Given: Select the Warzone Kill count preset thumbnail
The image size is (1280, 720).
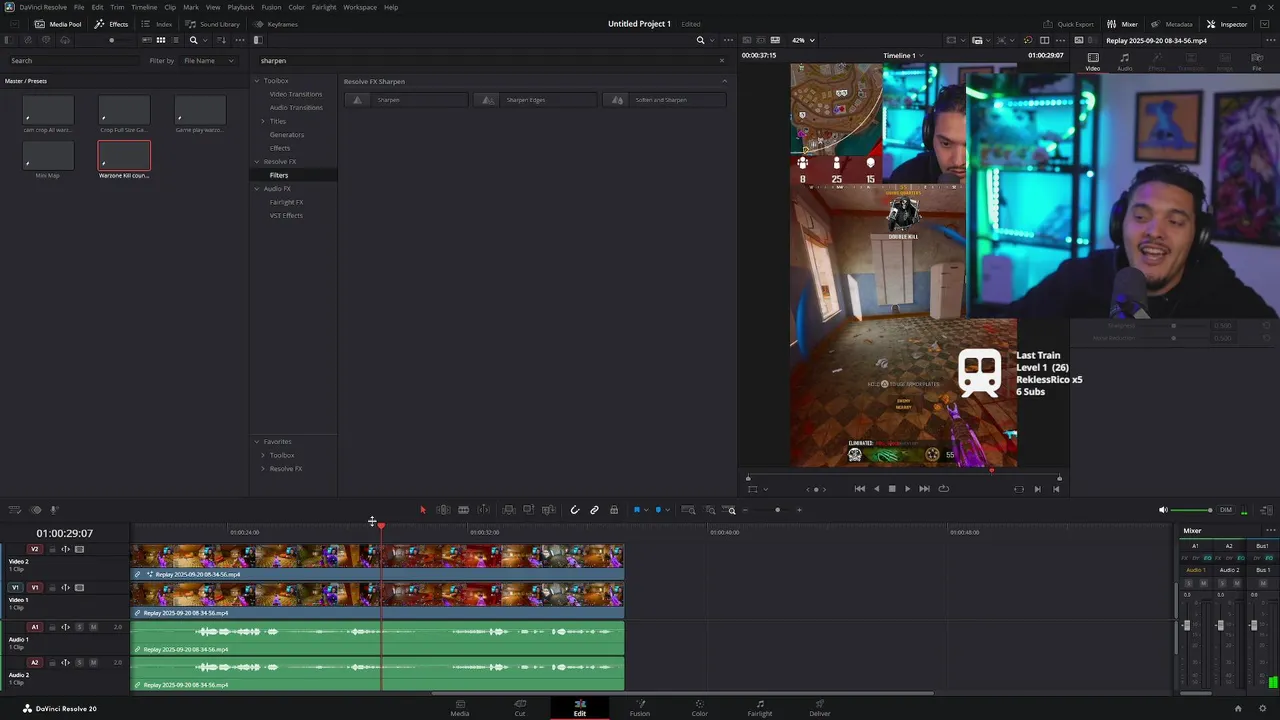Looking at the screenshot, I should click(124, 156).
